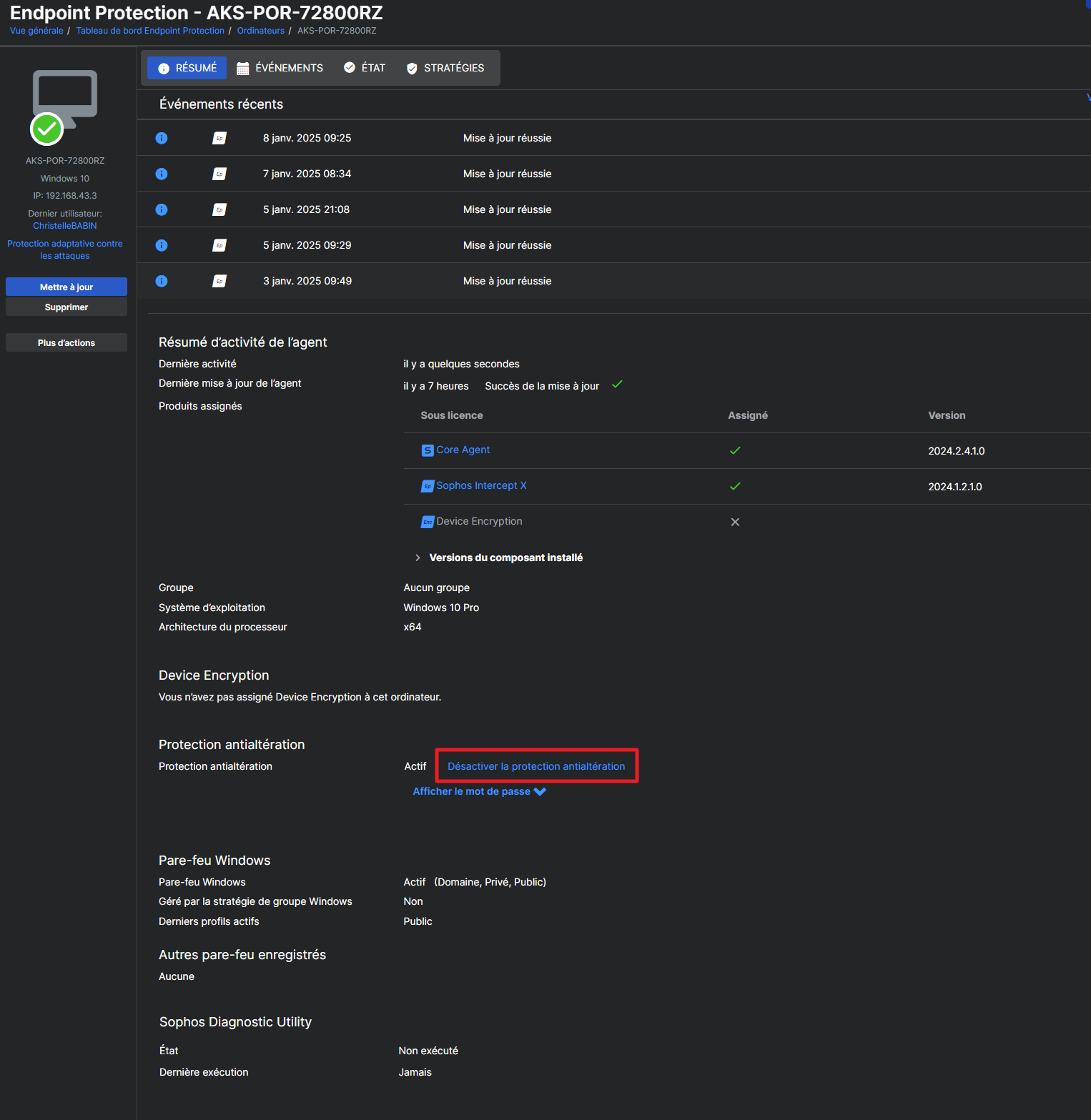
Task: Click Désactiver la protection antialtération link
Action: [536, 766]
